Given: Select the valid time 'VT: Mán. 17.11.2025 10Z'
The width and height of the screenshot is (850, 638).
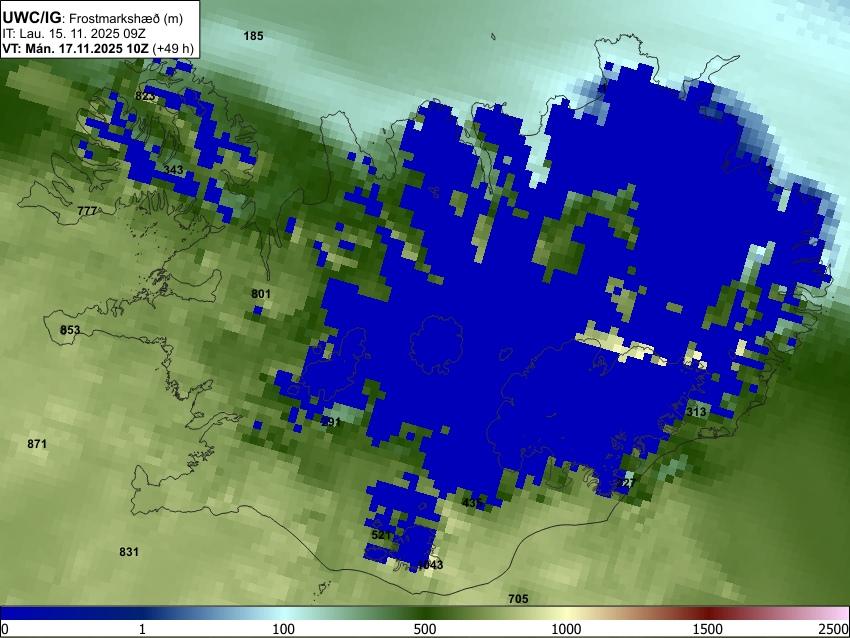Looking at the screenshot, I should (x=75, y=48).
